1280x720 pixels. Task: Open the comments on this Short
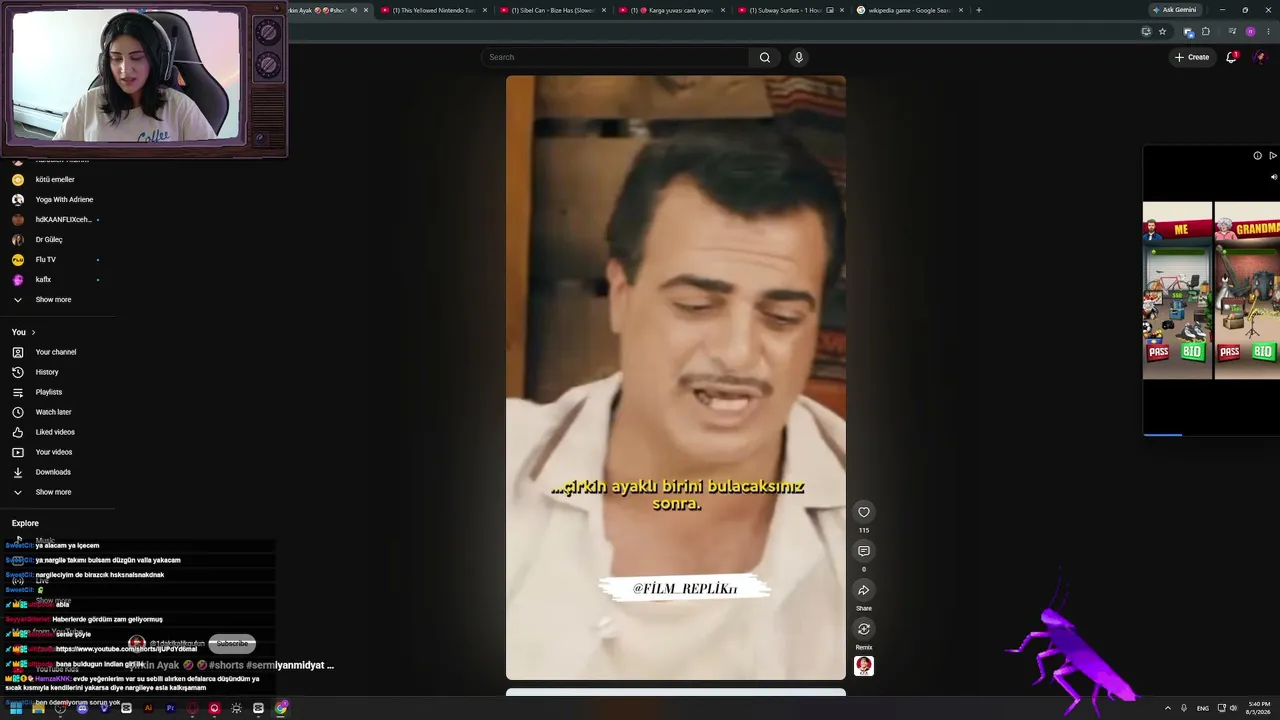tap(864, 551)
